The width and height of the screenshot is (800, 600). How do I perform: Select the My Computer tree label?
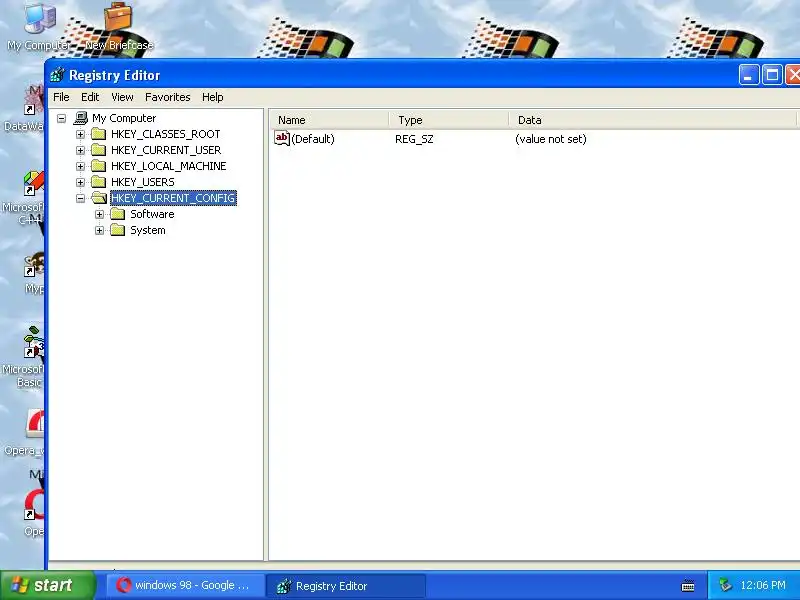(124, 118)
